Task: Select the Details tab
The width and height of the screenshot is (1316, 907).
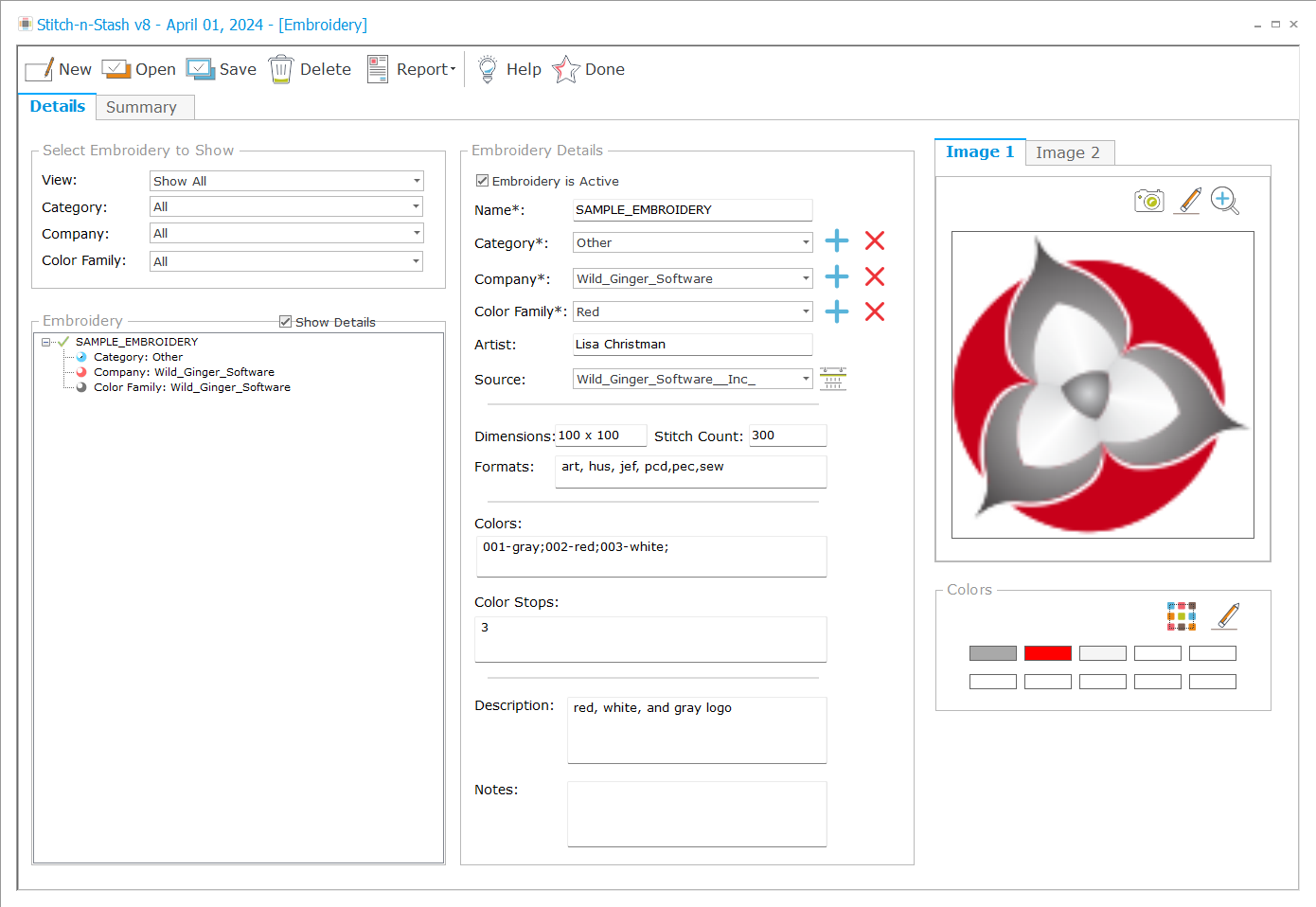Action: (x=58, y=106)
